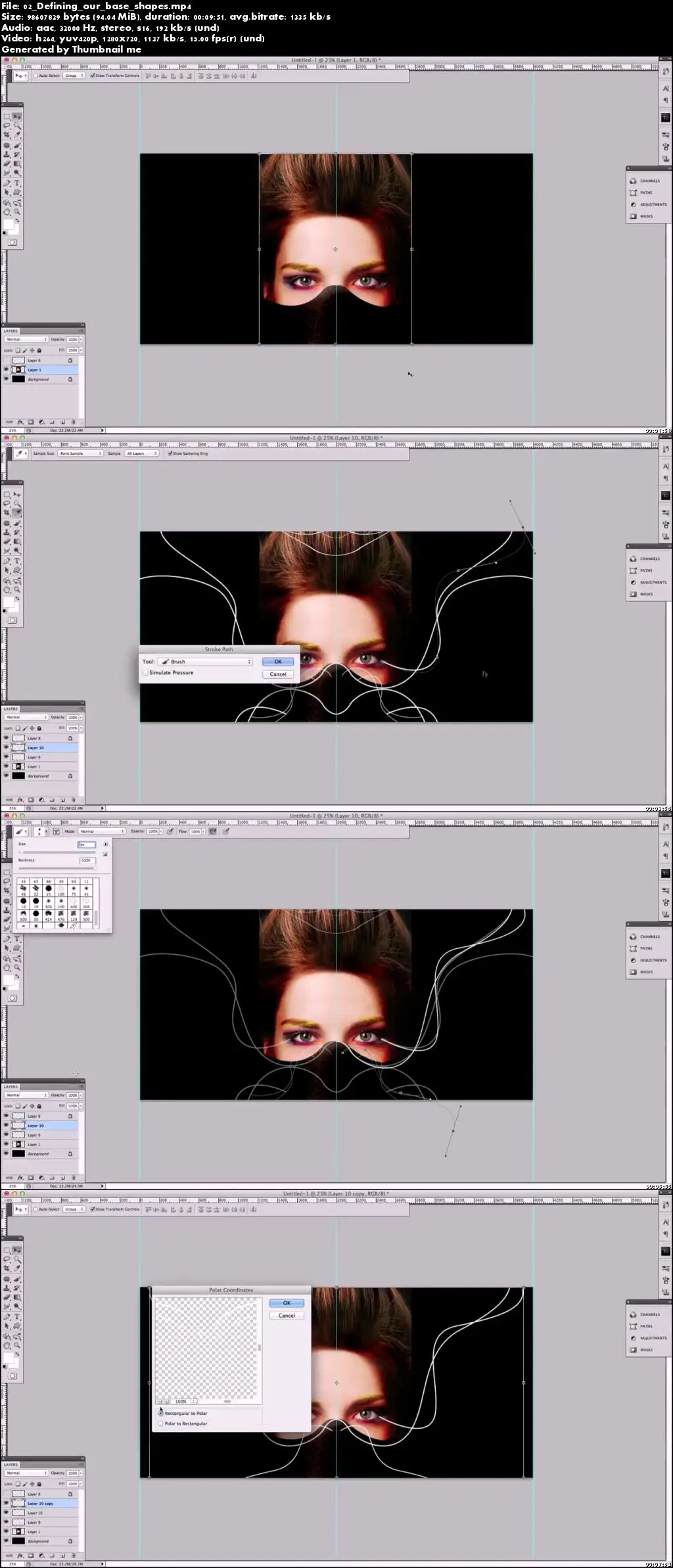Open the brush picker flyout menu arrow
673x1568 pixels.
coord(105,844)
